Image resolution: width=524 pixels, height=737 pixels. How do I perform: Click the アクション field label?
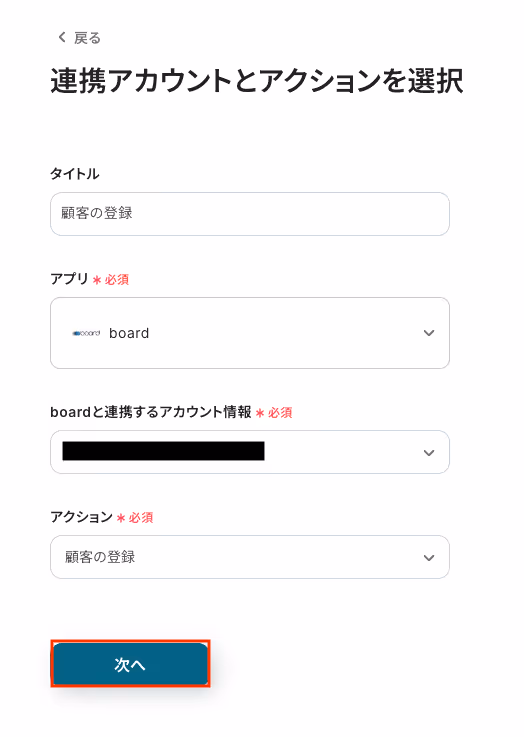[81, 517]
